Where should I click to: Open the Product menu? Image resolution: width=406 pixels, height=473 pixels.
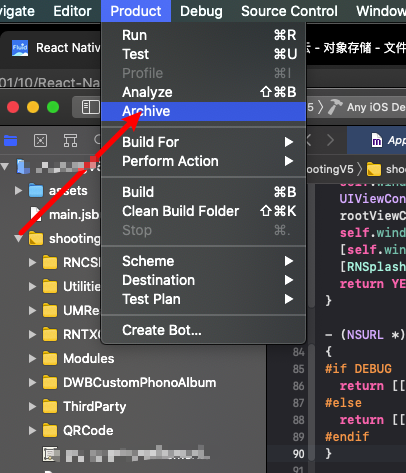pyautogui.click(x=136, y=11)
